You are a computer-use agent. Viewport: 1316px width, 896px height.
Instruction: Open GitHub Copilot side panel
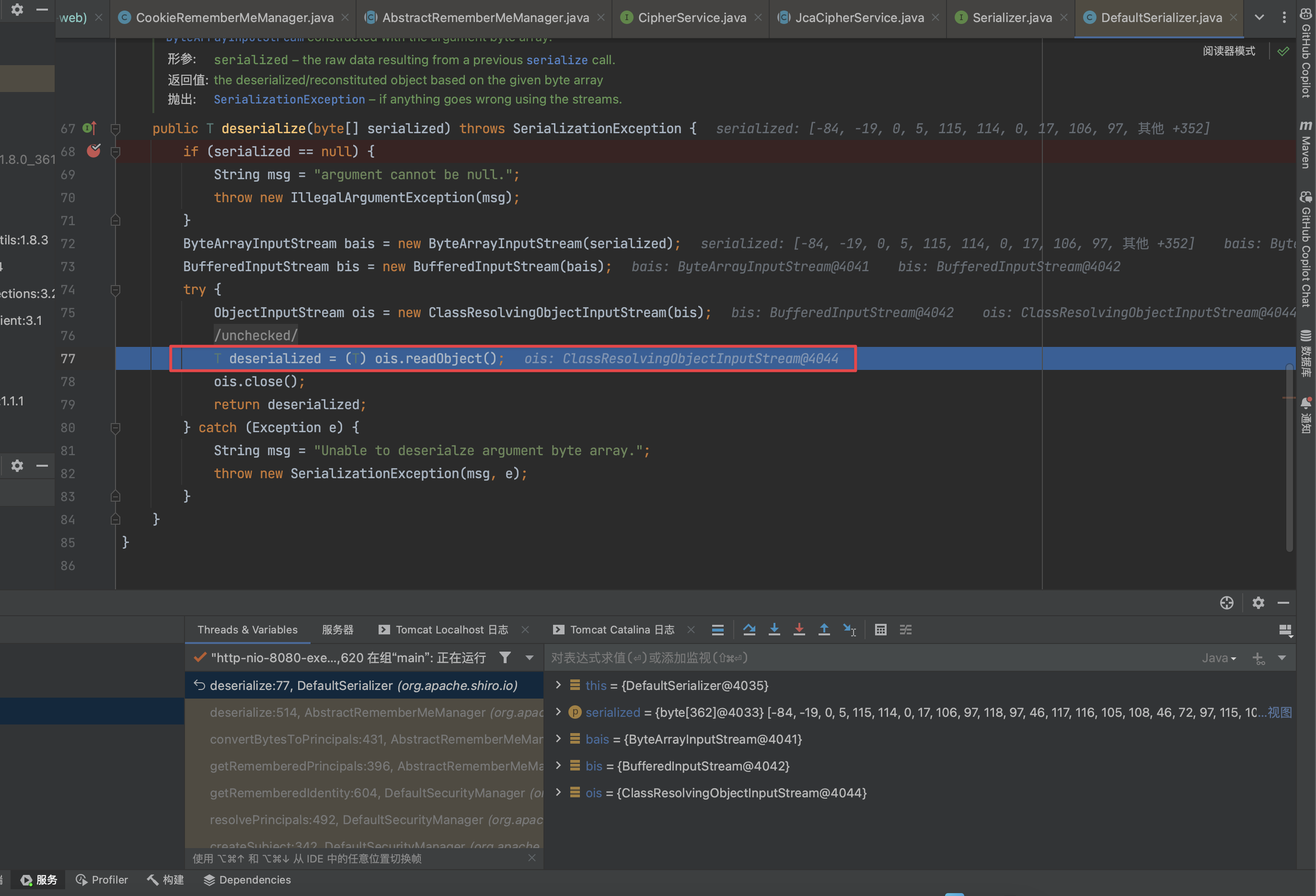pyautogui.click(x=1306, y=54)
